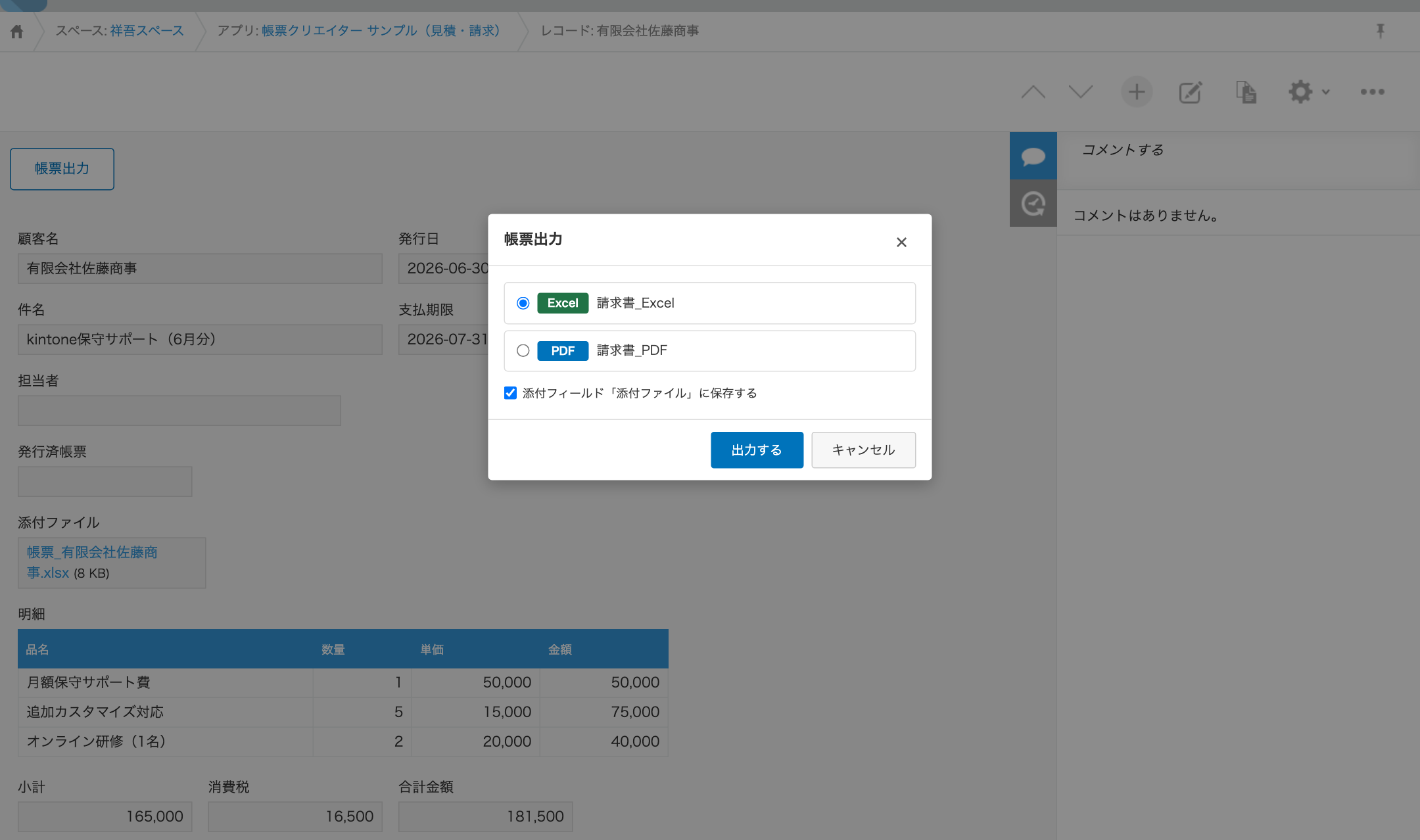Open the next record with down chevron
1420x840 pixels.
(x=1080, y=92)
